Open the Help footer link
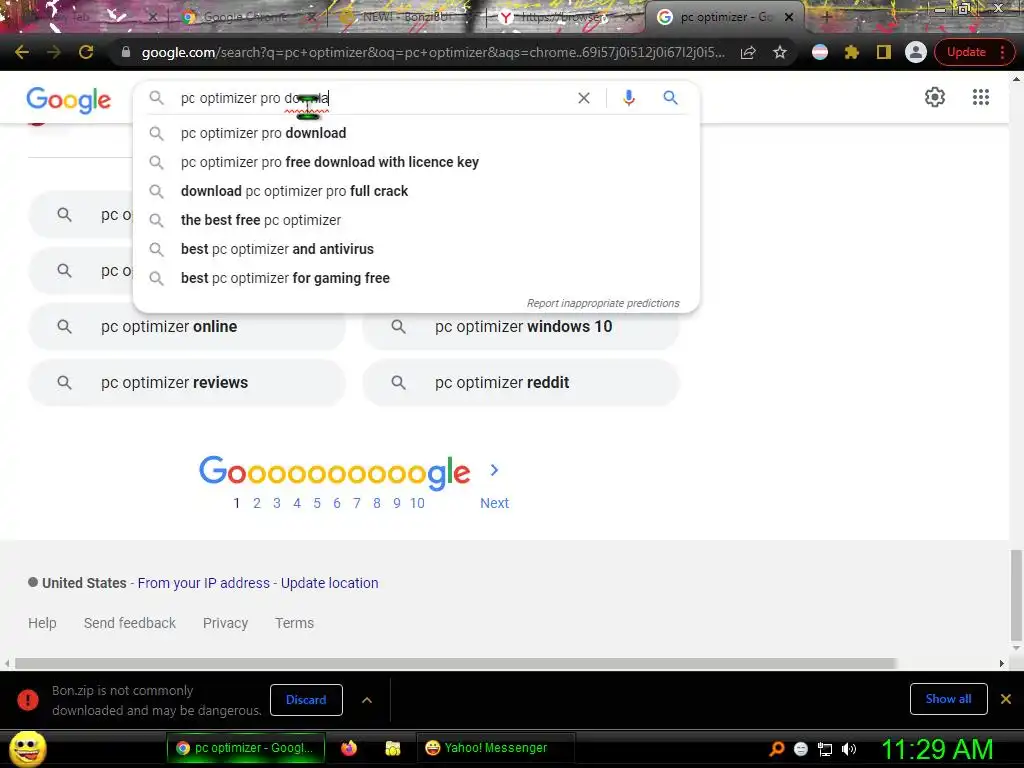The image size is (1024, 768). tap(42, 623)
